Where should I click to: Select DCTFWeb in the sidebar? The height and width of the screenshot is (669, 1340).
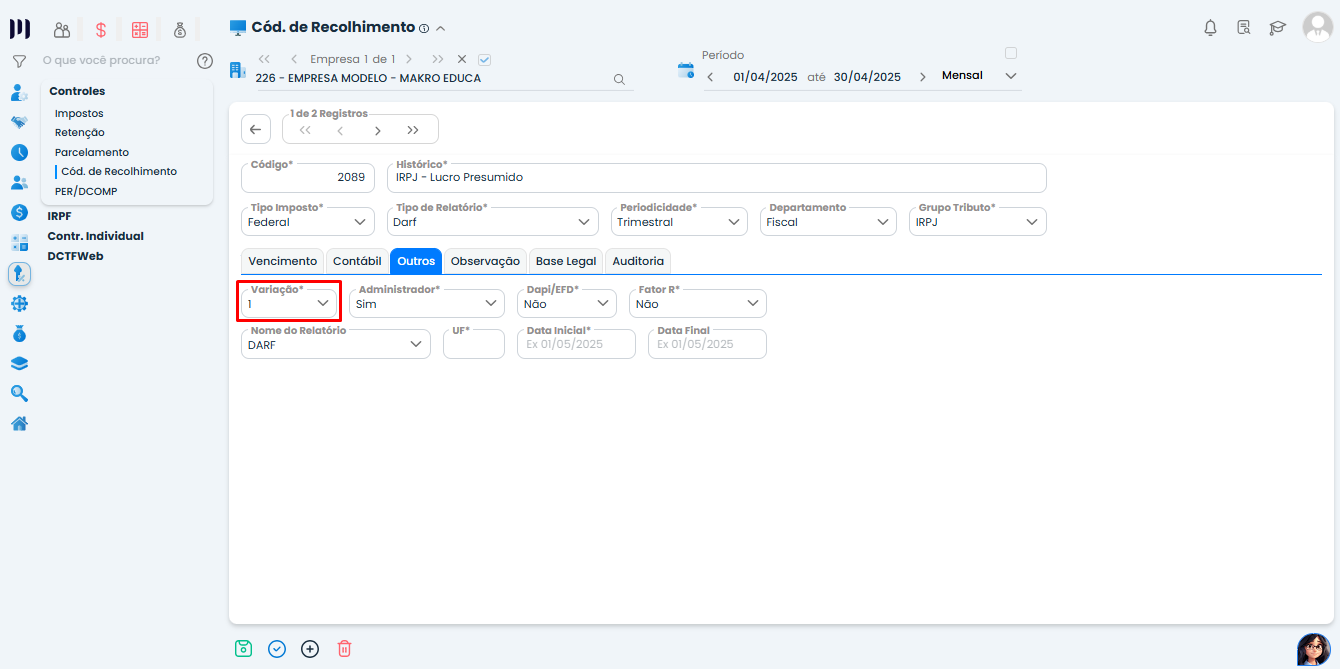75,256
